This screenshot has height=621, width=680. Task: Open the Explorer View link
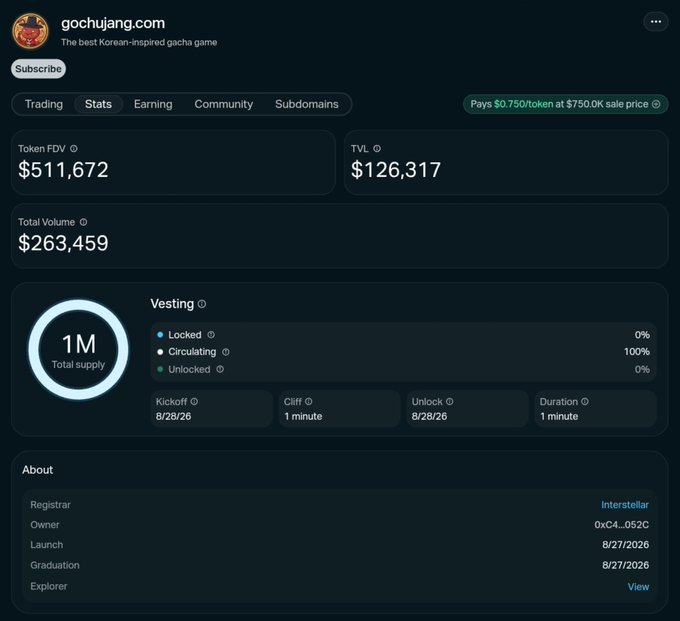pos(638,587)
